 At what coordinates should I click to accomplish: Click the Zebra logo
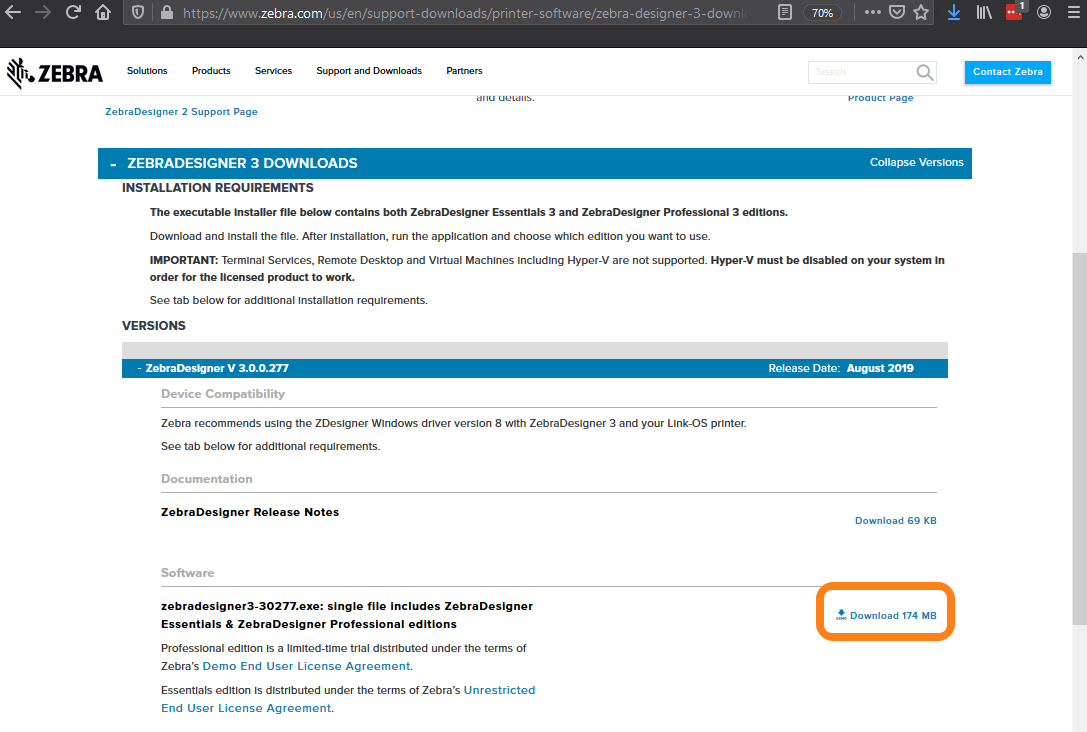coord(55,72)
